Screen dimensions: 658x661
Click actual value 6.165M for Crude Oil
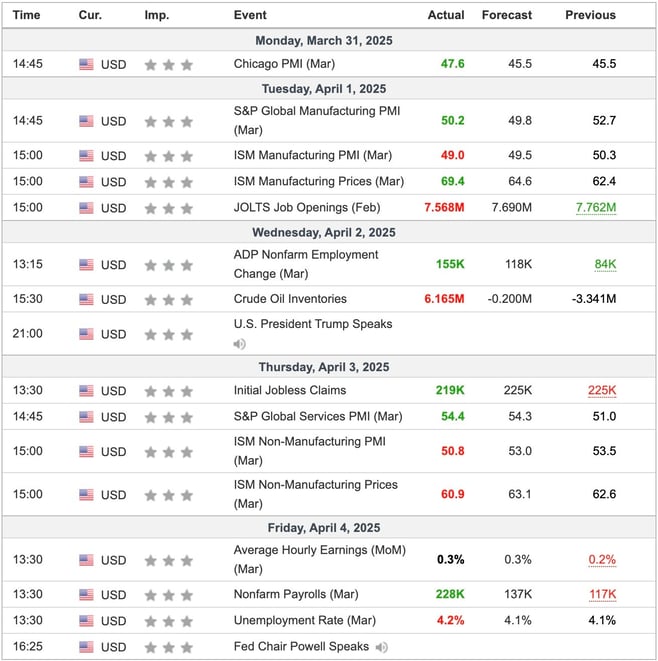tap(444, 299)
